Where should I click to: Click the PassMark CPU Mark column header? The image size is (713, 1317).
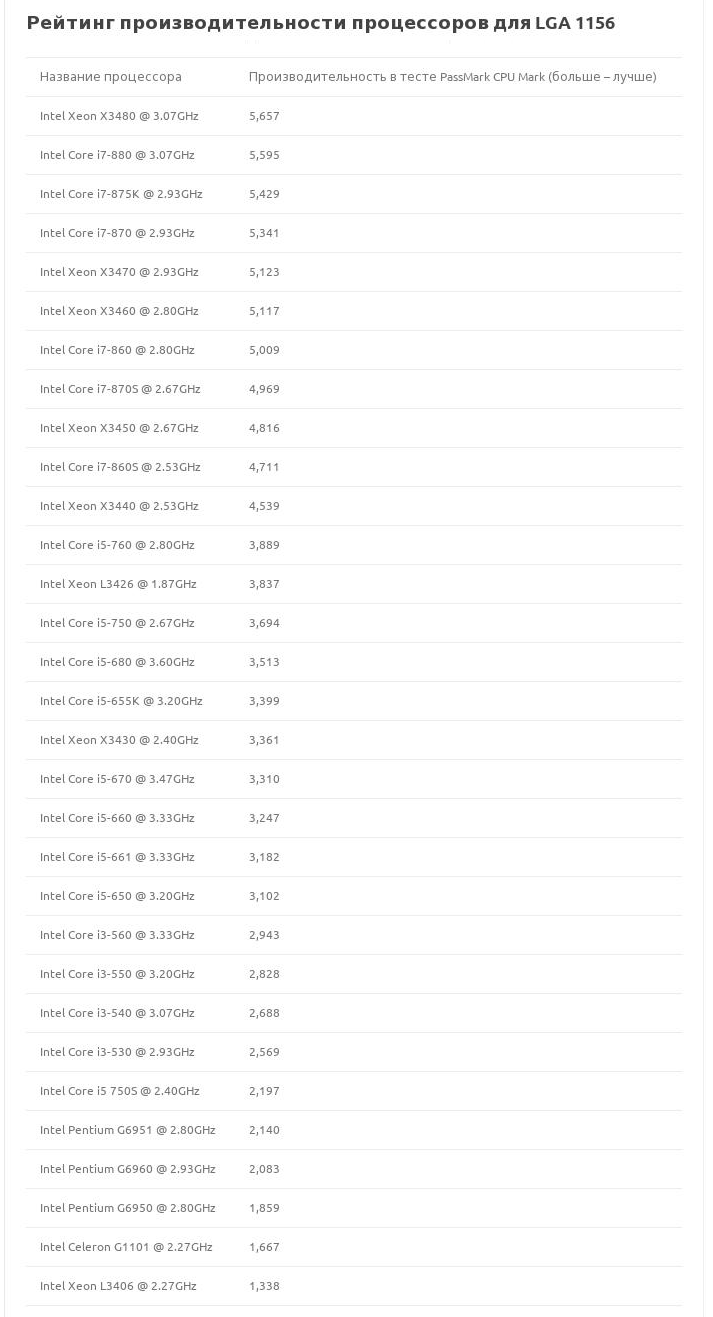pos(452,77)
